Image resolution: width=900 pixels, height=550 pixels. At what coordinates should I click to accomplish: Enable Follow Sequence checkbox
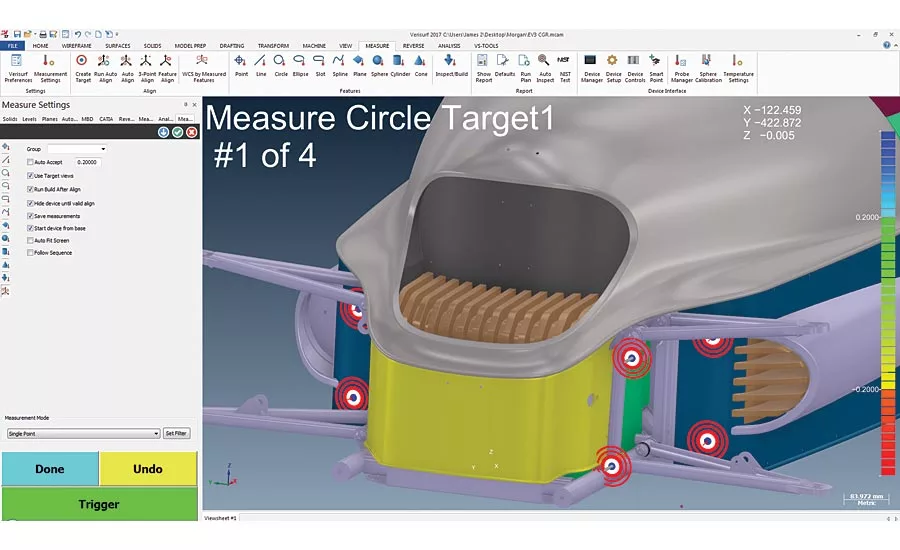tap(30, 253)
